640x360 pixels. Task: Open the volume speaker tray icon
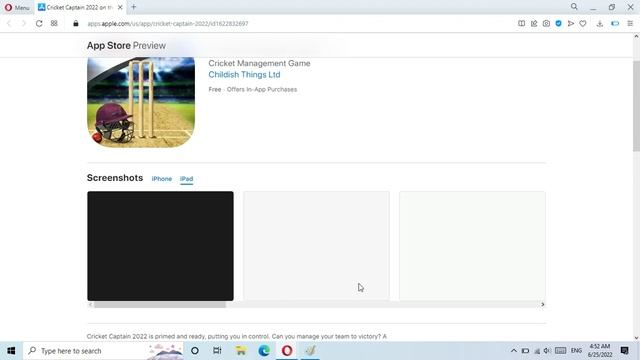547,351
